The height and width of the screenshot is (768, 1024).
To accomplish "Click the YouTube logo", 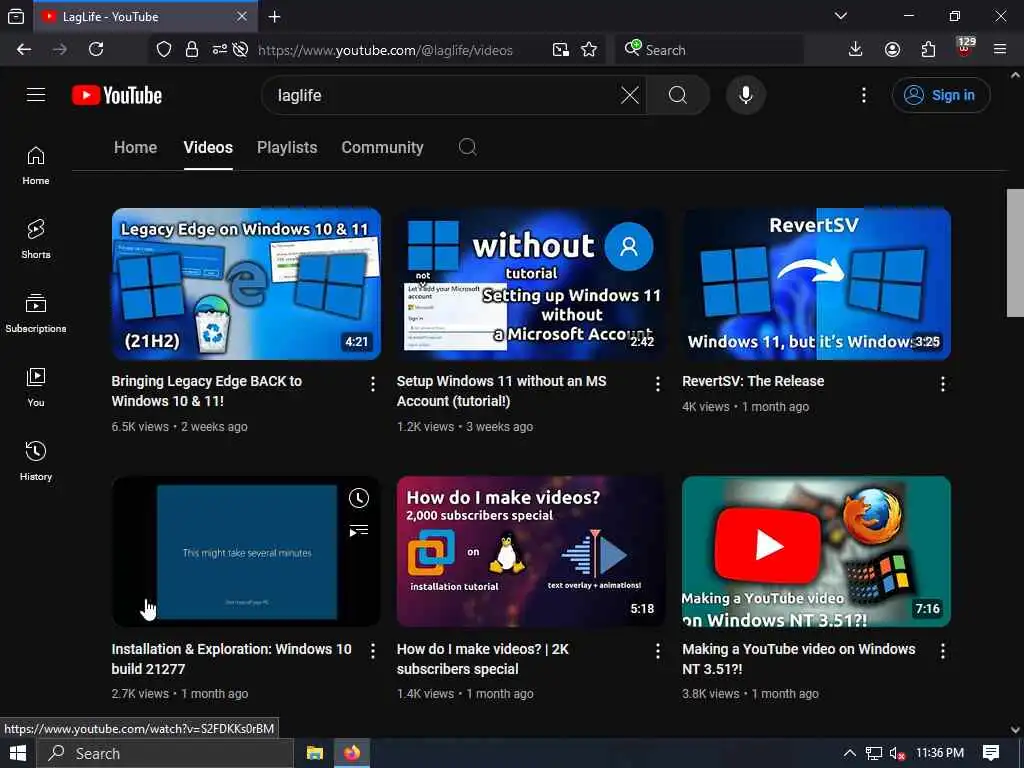I will 117,95.
